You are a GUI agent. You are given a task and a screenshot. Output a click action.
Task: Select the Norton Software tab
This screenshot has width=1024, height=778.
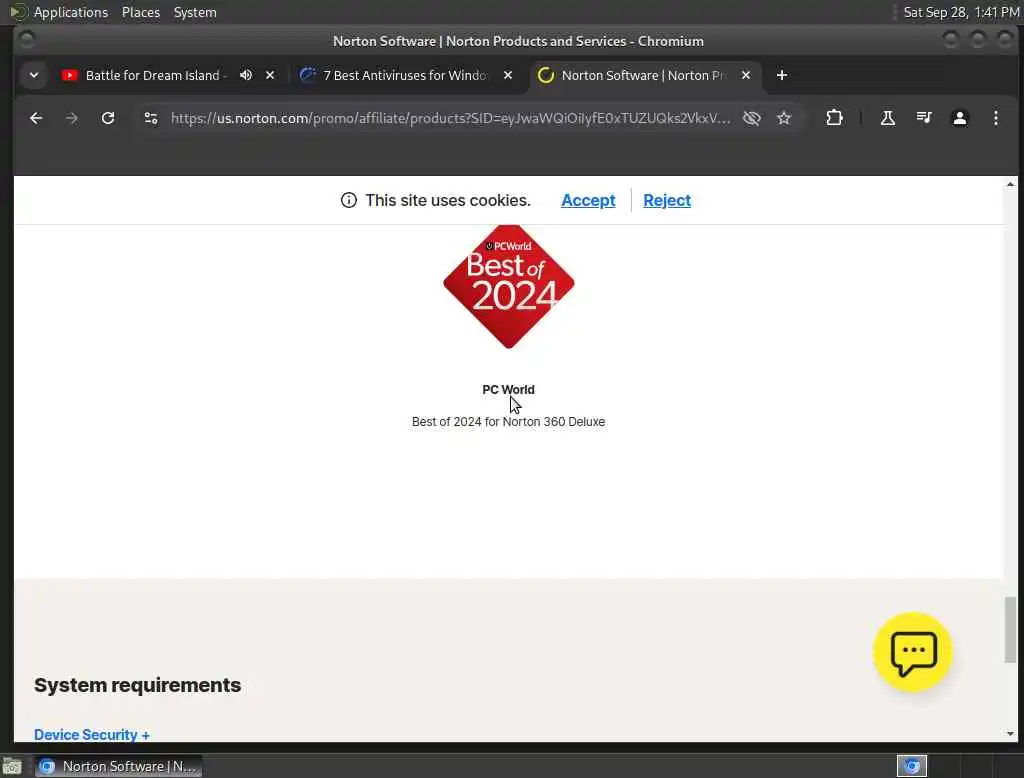tap(643, 75)
